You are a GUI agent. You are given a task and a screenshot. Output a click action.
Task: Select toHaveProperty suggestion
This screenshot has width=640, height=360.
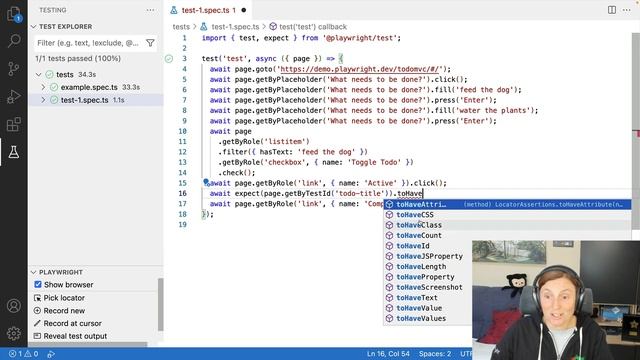click(x=428, y=277)
